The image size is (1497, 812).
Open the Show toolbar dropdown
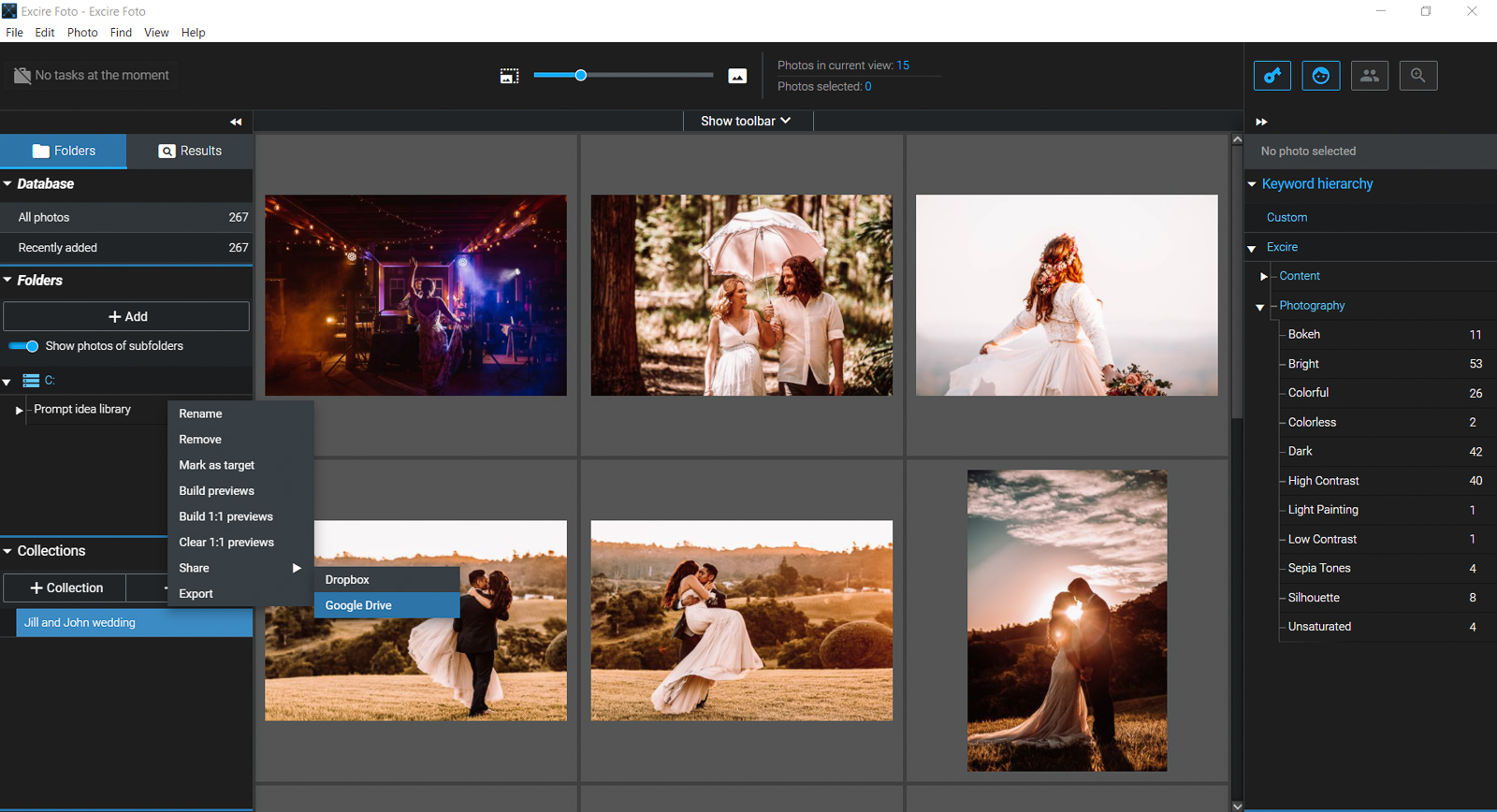[x=746, y=121]
